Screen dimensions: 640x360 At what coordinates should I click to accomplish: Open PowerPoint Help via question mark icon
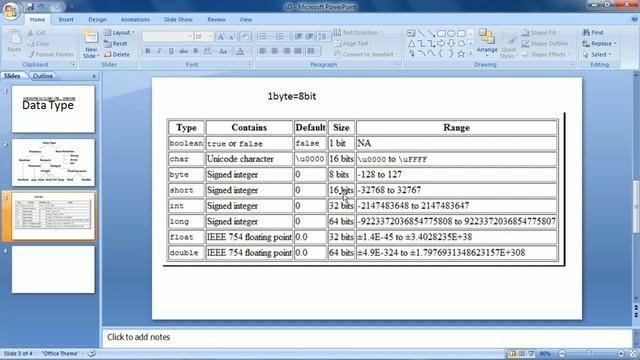pyautogui.click(x=635, y=19)
